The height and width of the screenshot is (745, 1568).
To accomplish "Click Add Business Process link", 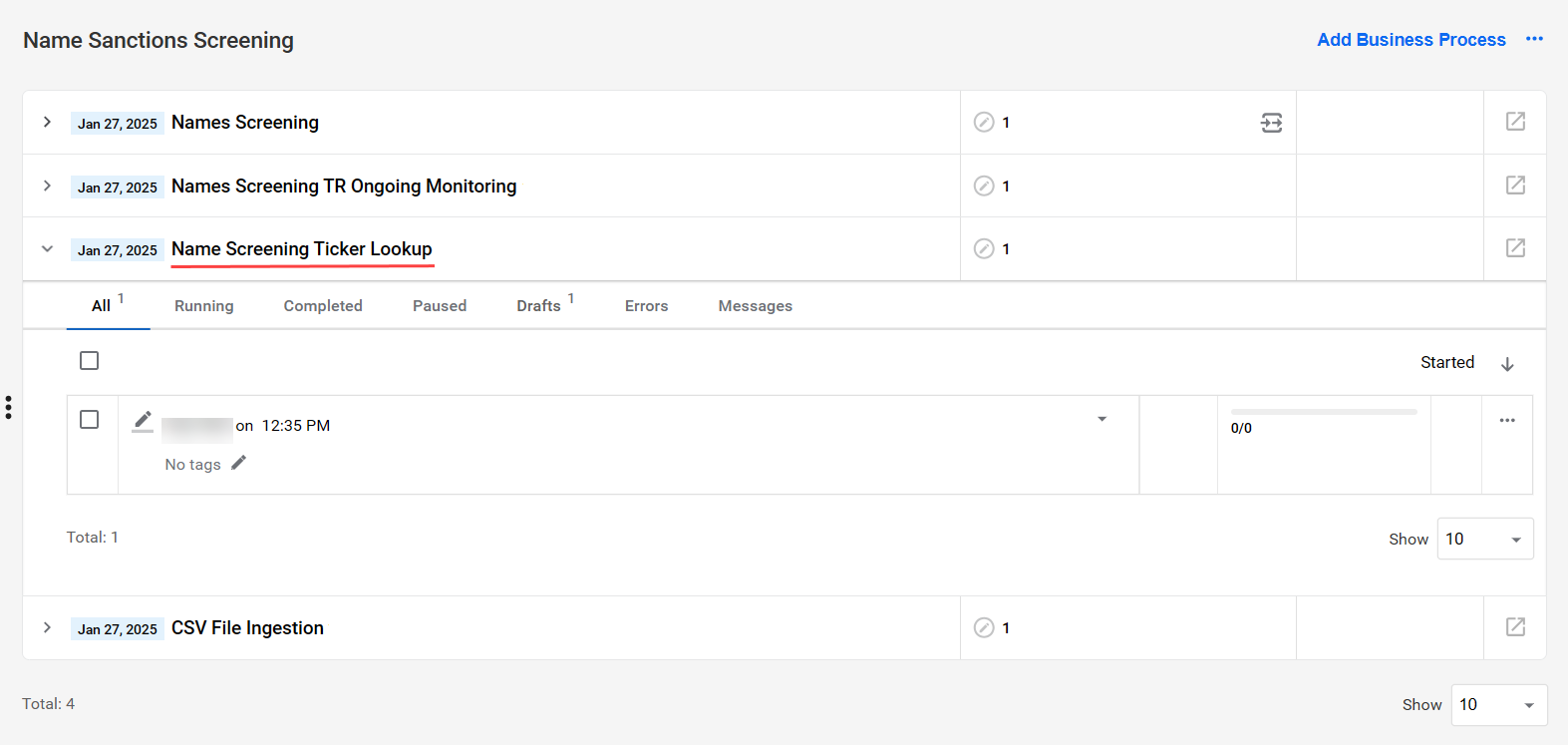I will (1411, 40).
